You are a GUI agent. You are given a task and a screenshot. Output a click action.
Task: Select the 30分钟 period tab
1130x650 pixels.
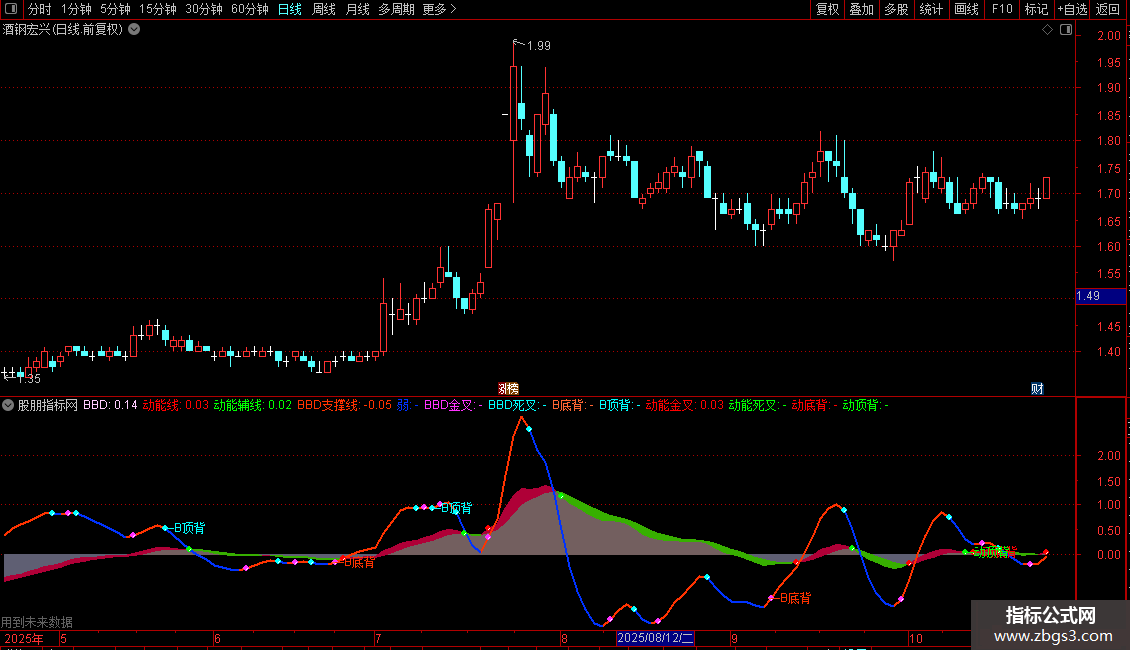(204, 9)
